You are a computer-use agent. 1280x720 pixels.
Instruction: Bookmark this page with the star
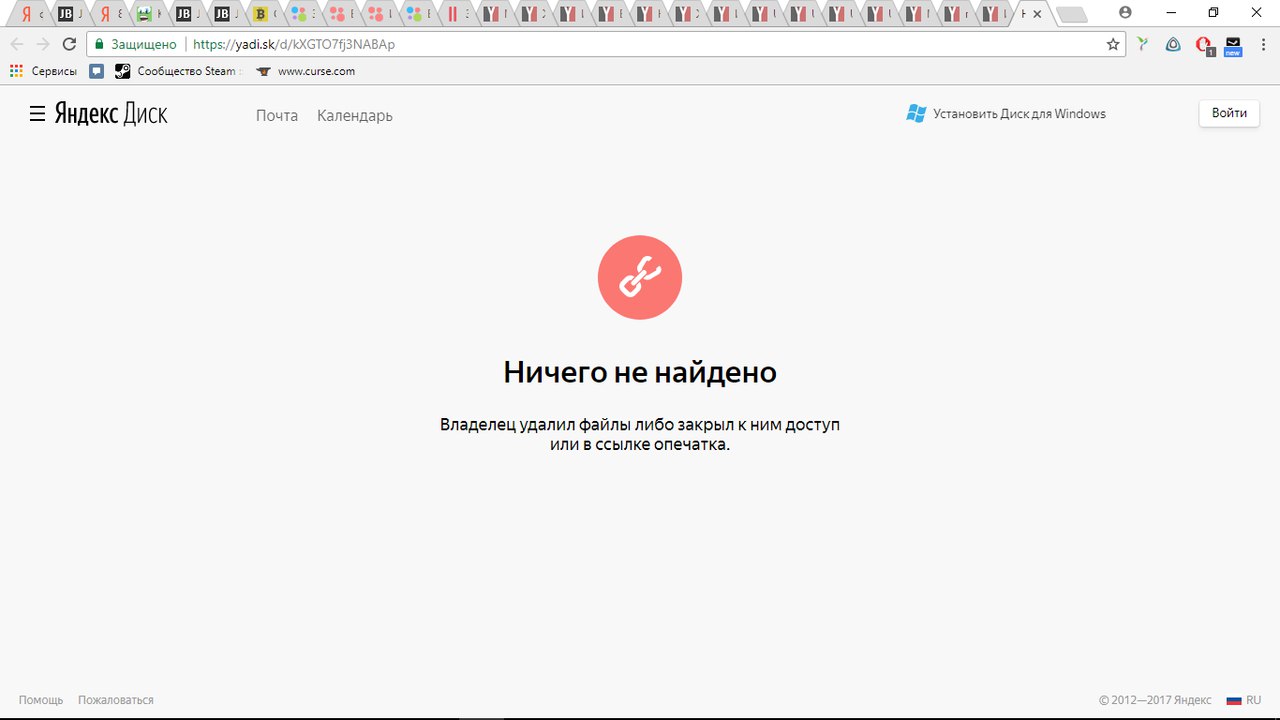(x=1113, y=44)
